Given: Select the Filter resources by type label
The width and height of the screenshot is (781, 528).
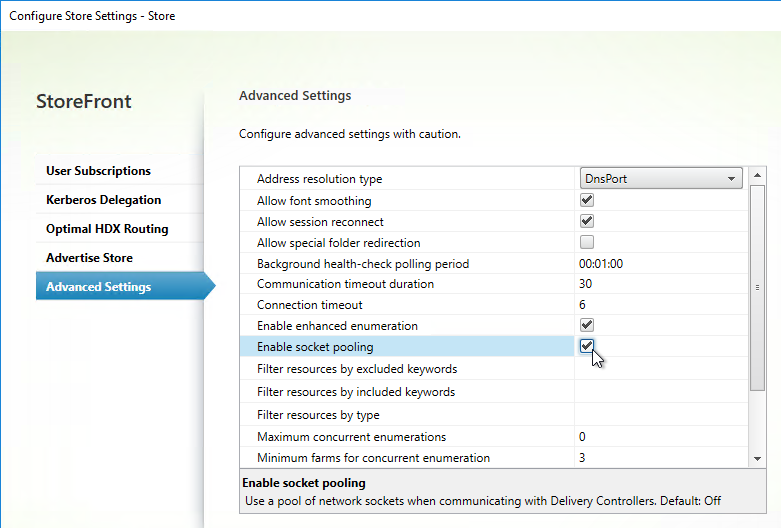Looking at the screenshot, I should tap(318, 415).
